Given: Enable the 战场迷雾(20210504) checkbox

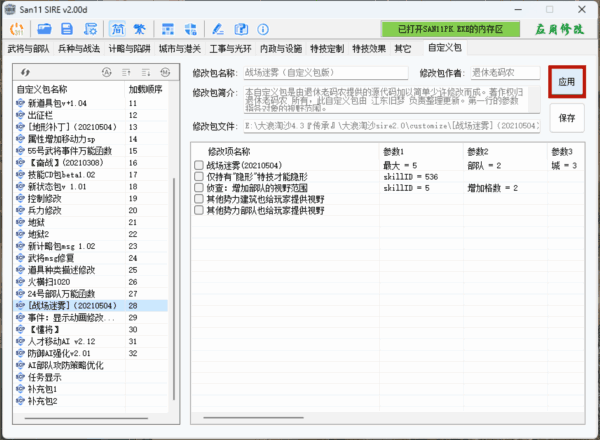Looking at the screenshot, I should coord(199,164).
